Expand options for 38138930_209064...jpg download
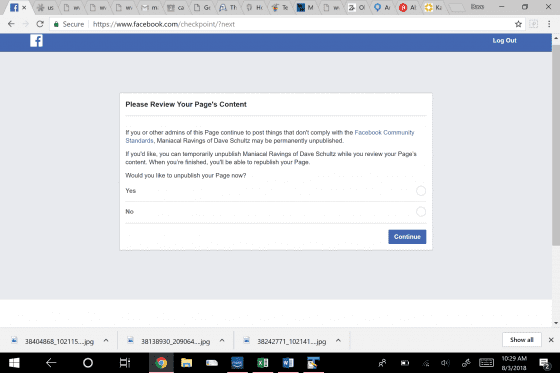 pos(222,340)
